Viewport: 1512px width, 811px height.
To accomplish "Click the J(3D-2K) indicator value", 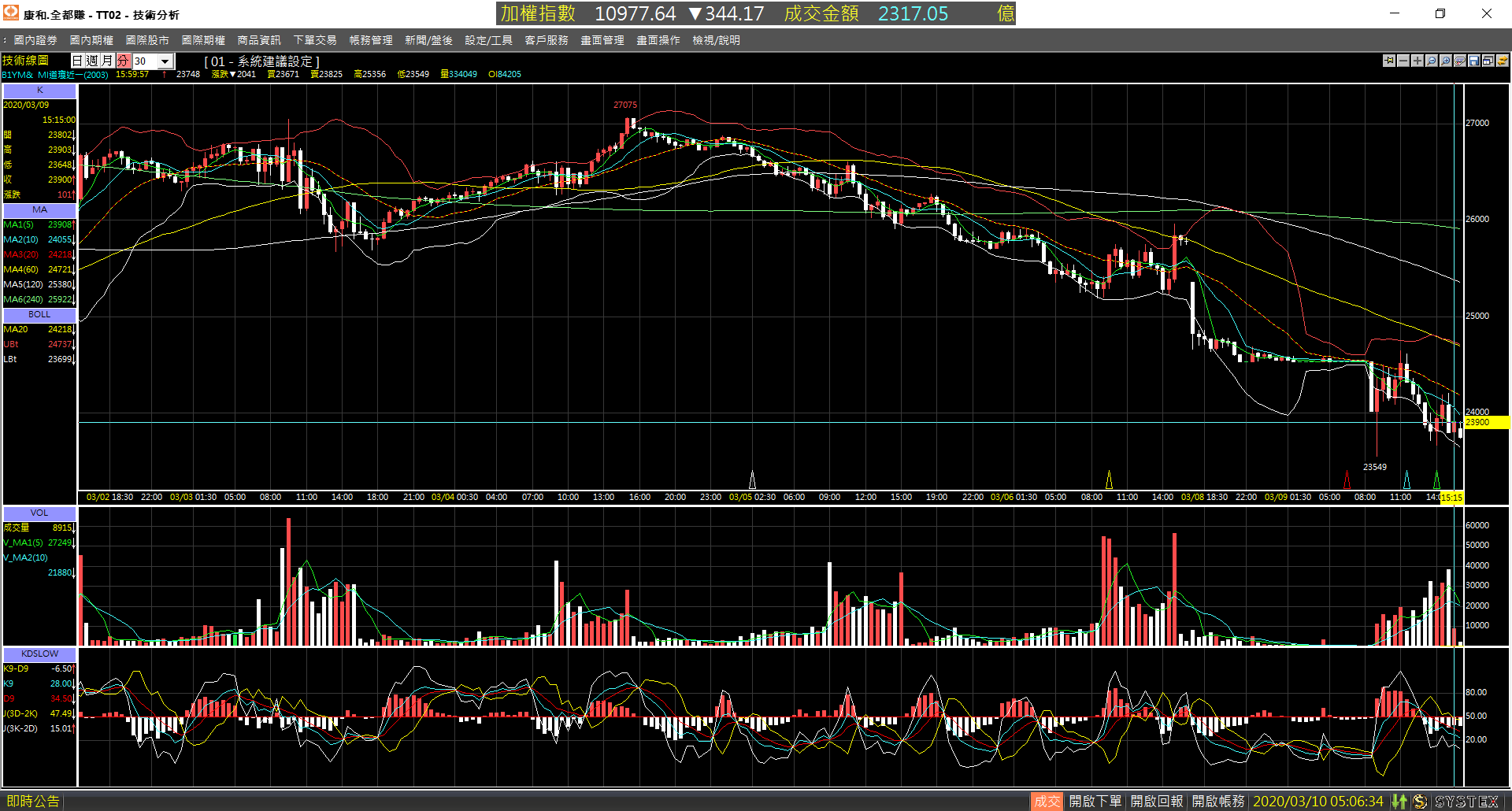I will pos(61,713).
